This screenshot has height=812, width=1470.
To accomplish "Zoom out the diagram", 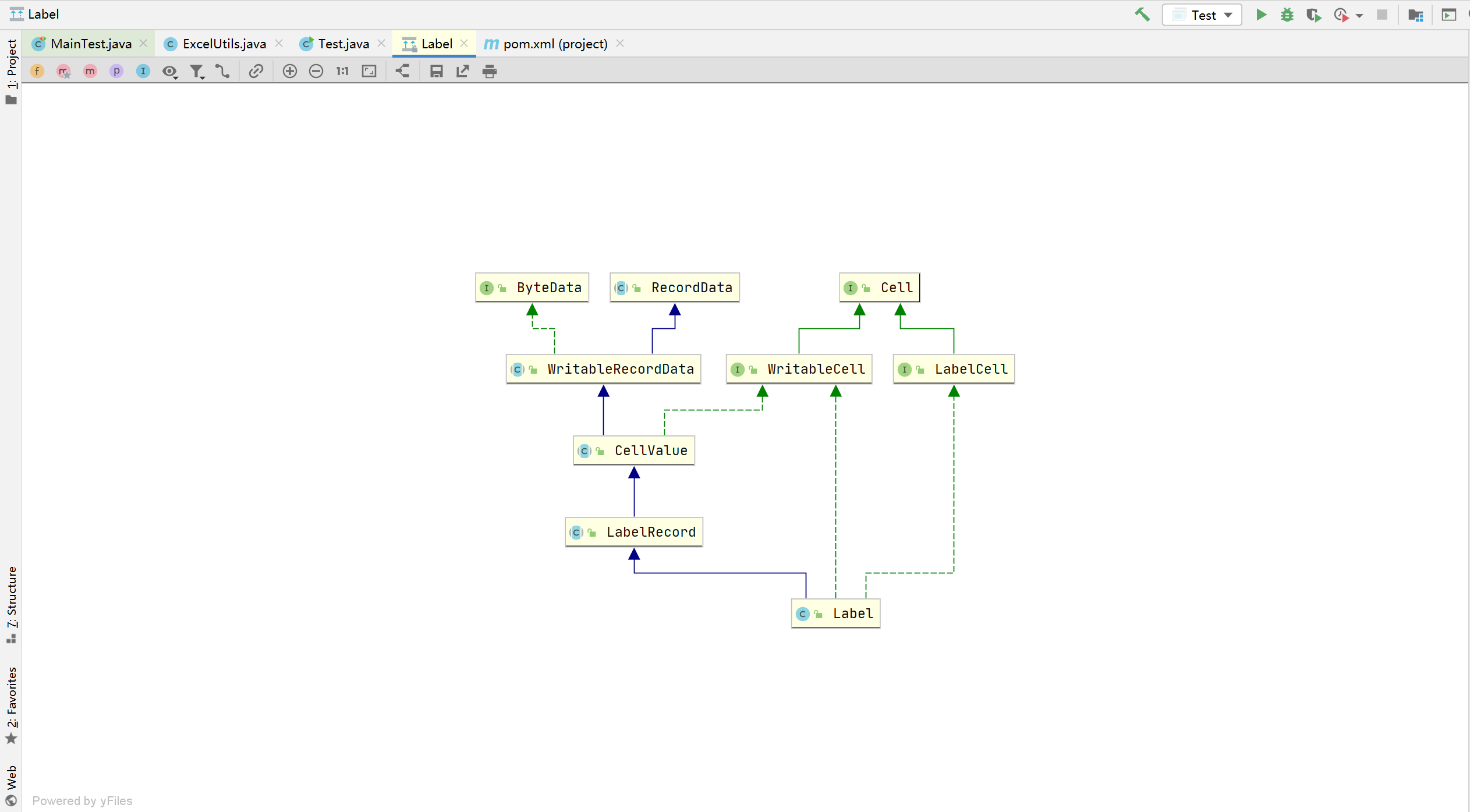I will coord(316,71).
